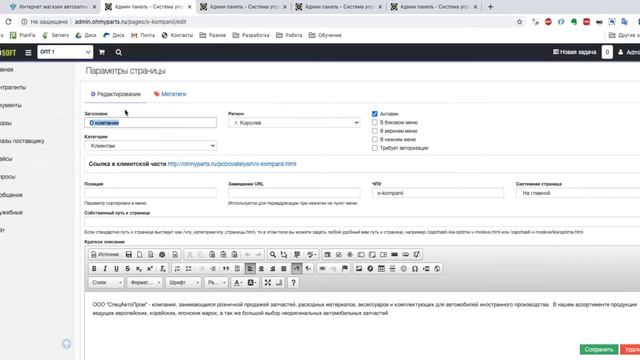
Task: Open the "Разработка" bookmarks folder
Action: pyautogui.click(x=251, y=36)
